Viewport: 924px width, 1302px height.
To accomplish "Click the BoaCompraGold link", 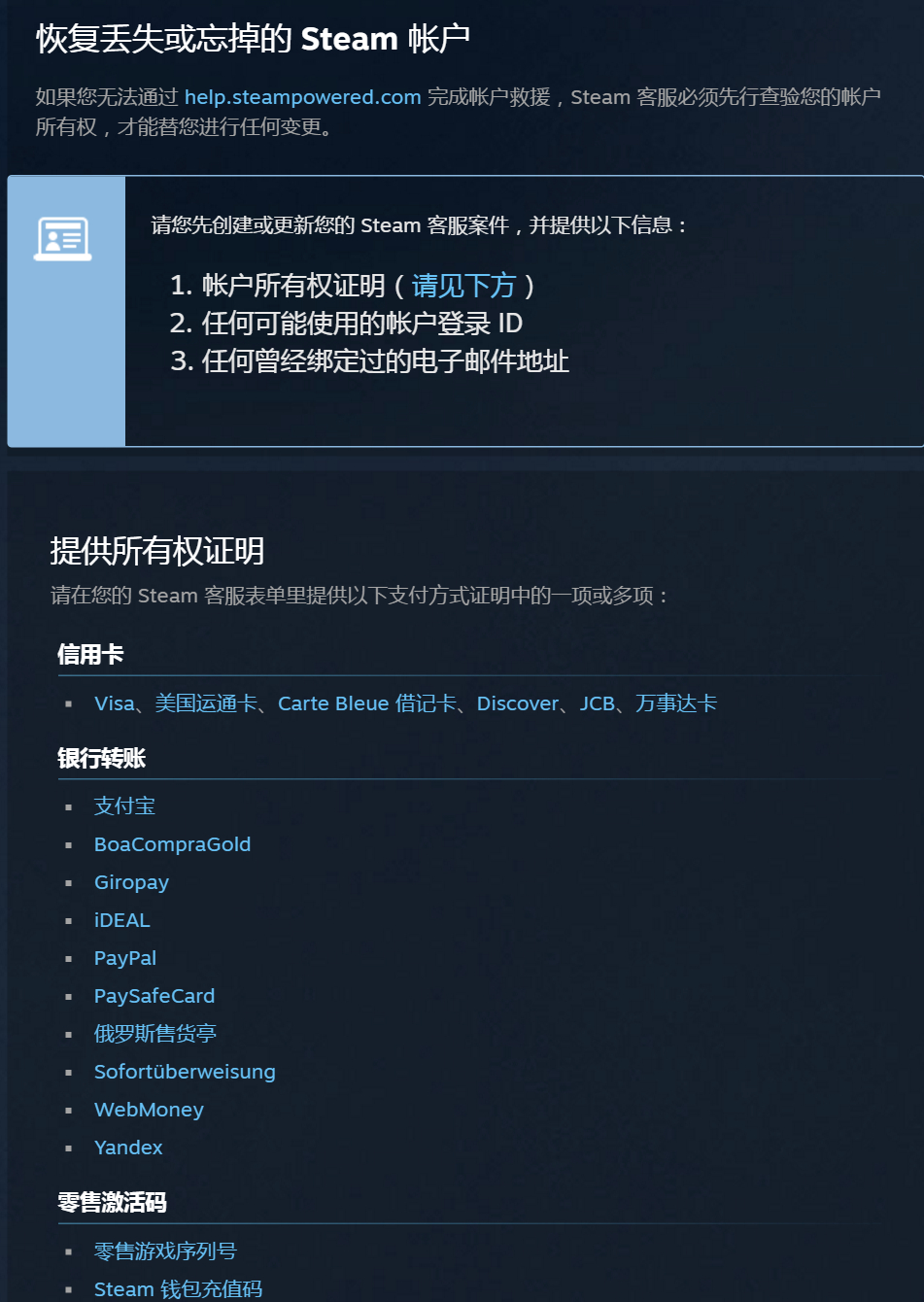I will pyautogui.click(x=172, y=844).
